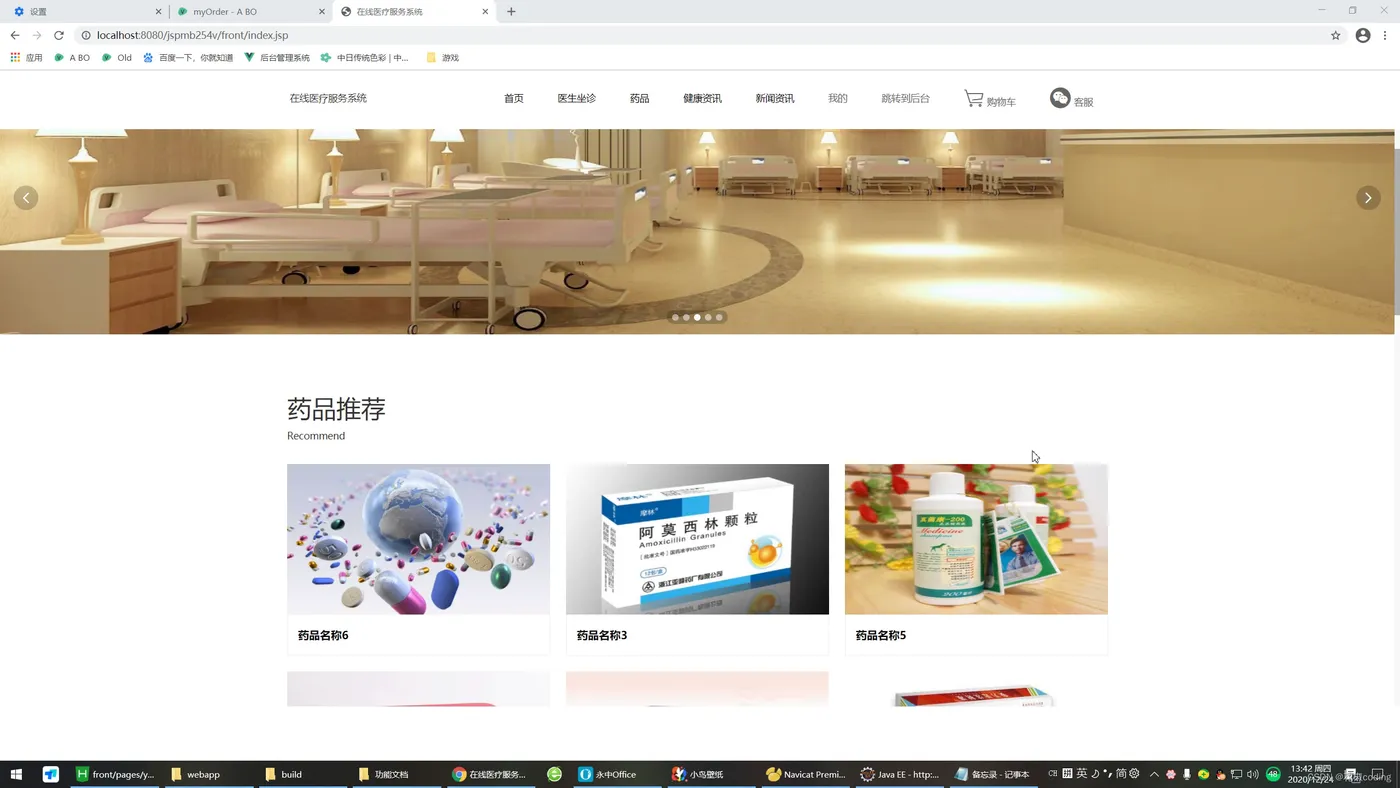
Task: Click the 药品名称5 product title
Action: click(881, 635)
